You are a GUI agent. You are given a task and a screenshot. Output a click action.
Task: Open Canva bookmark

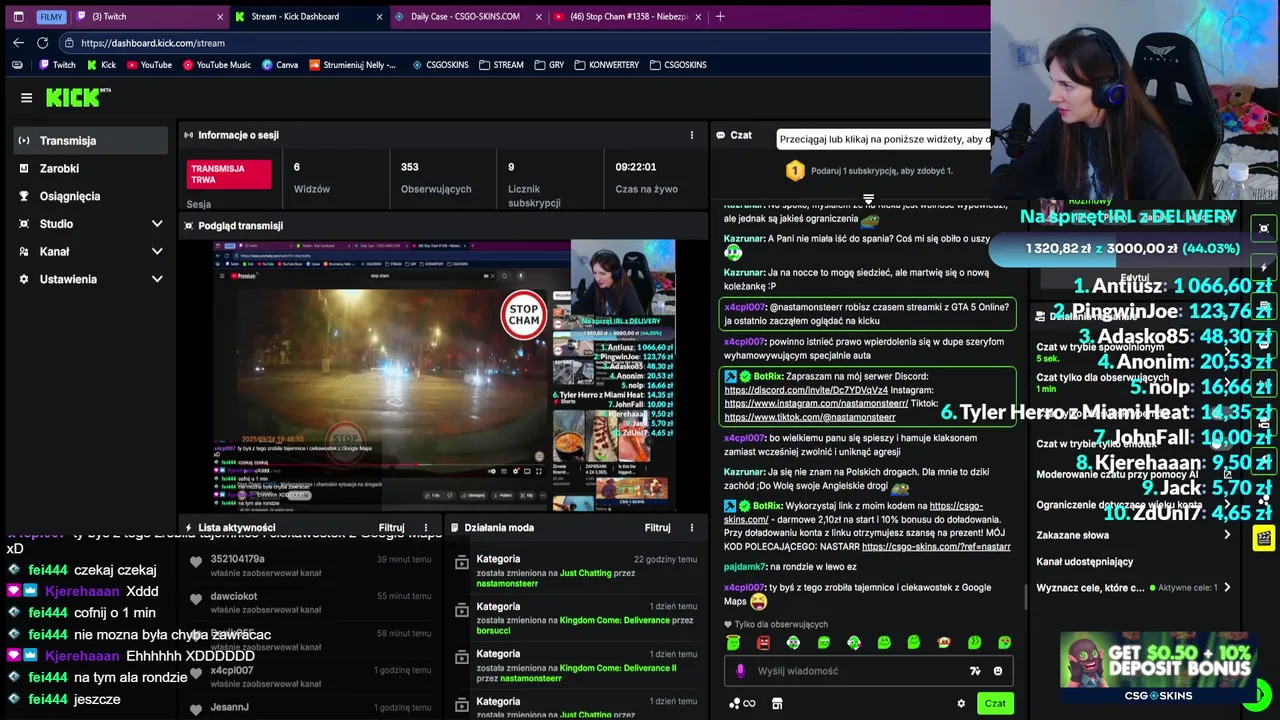280,65
